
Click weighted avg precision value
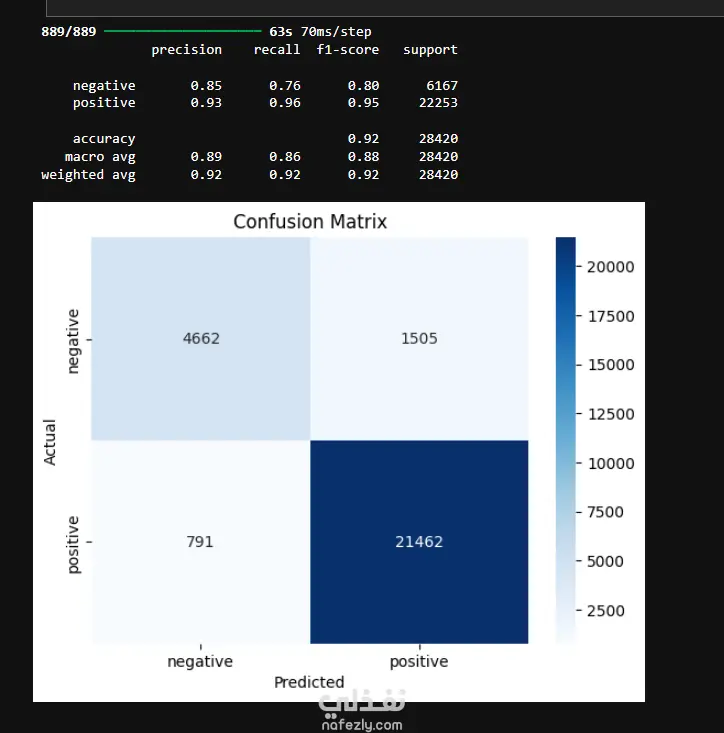[x=206, y=174]
